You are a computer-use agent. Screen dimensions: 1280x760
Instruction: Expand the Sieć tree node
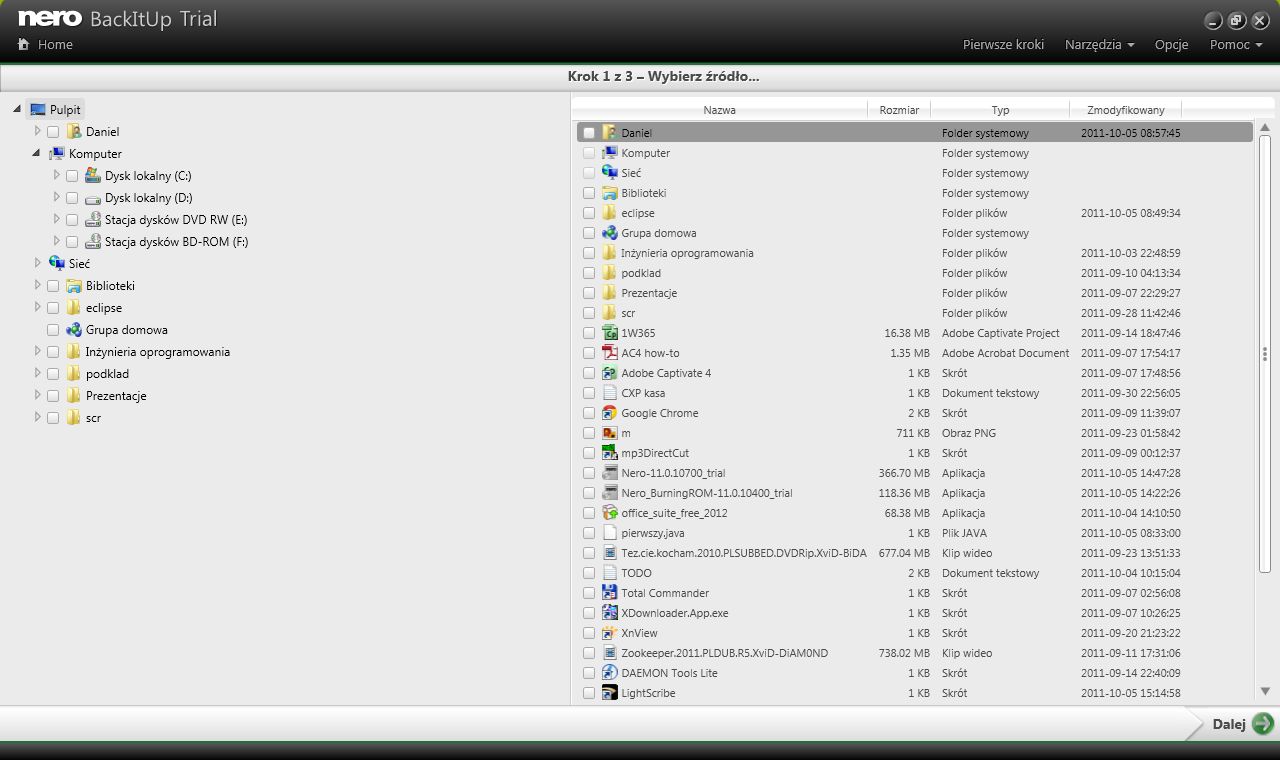point(37,263)
